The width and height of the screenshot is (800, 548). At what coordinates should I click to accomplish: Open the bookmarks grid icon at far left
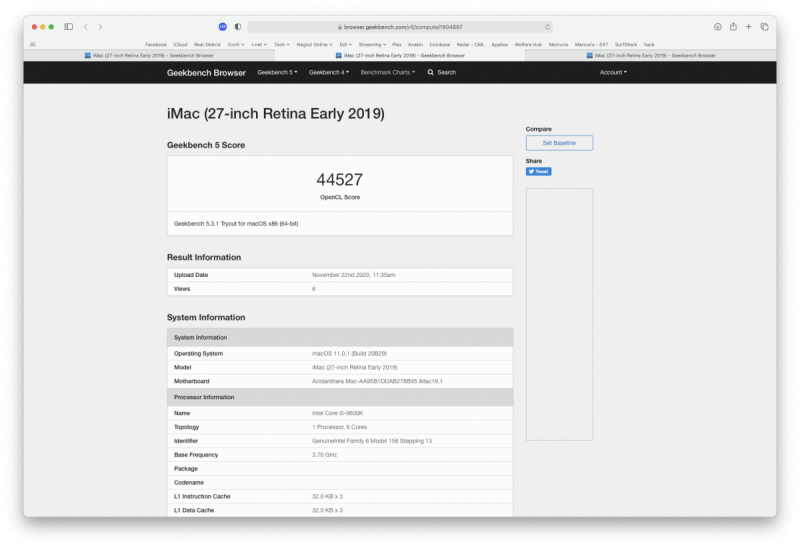click(x=33, y=44)
